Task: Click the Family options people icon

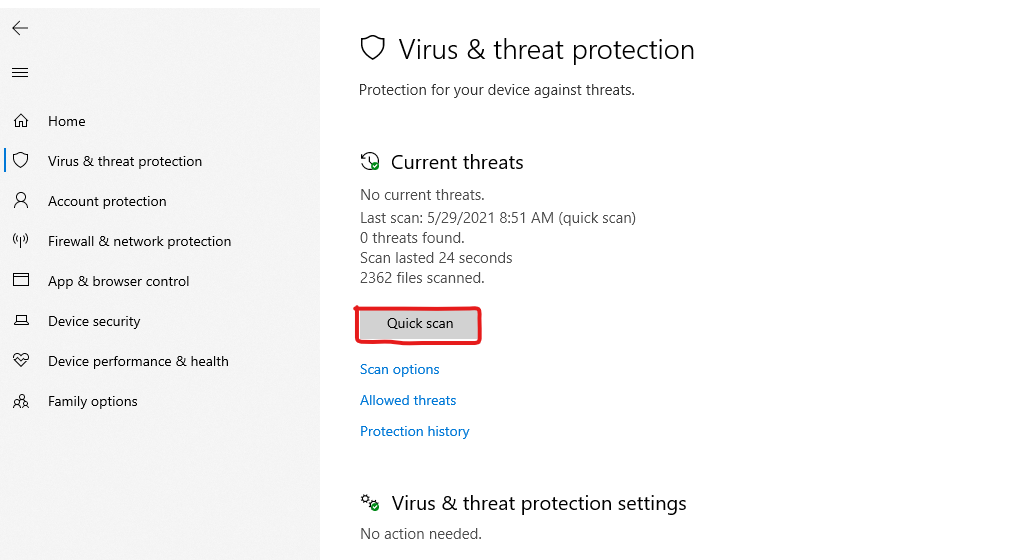Action: click(21, 401)
